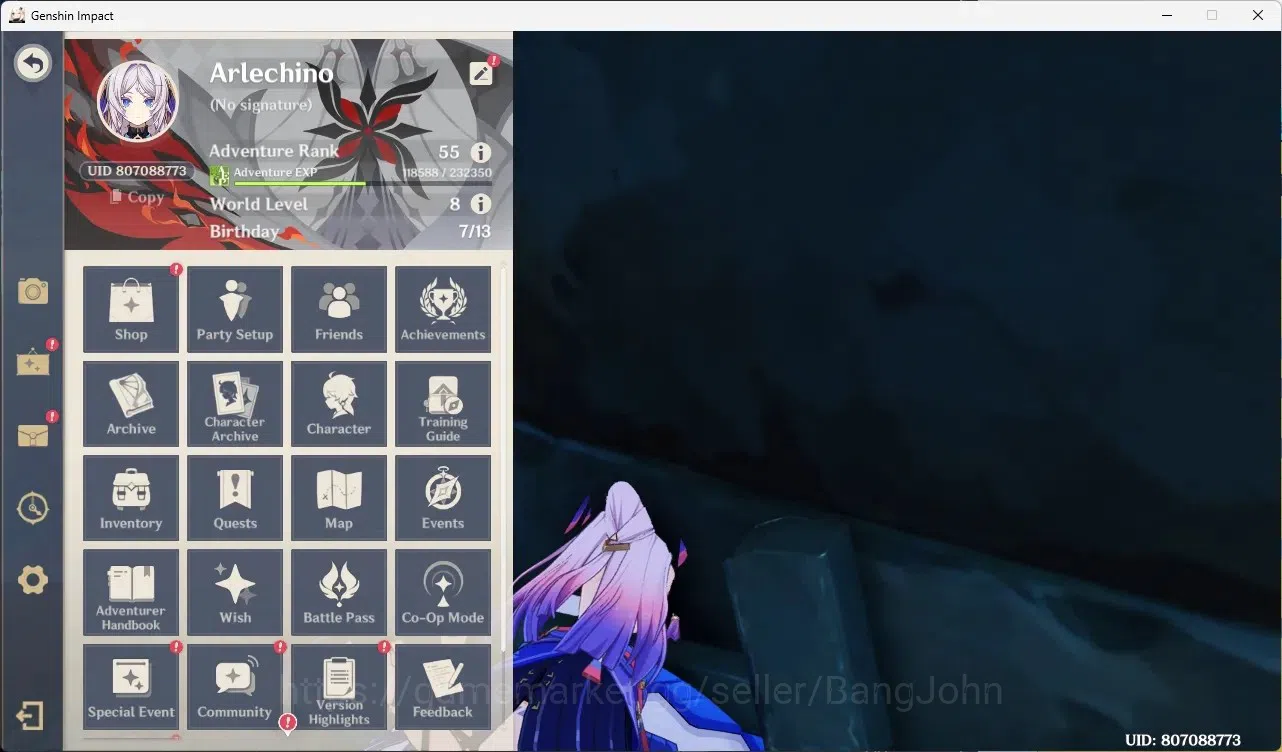
Task: Open the Special Event tile
Action: [x=131, y=686]
